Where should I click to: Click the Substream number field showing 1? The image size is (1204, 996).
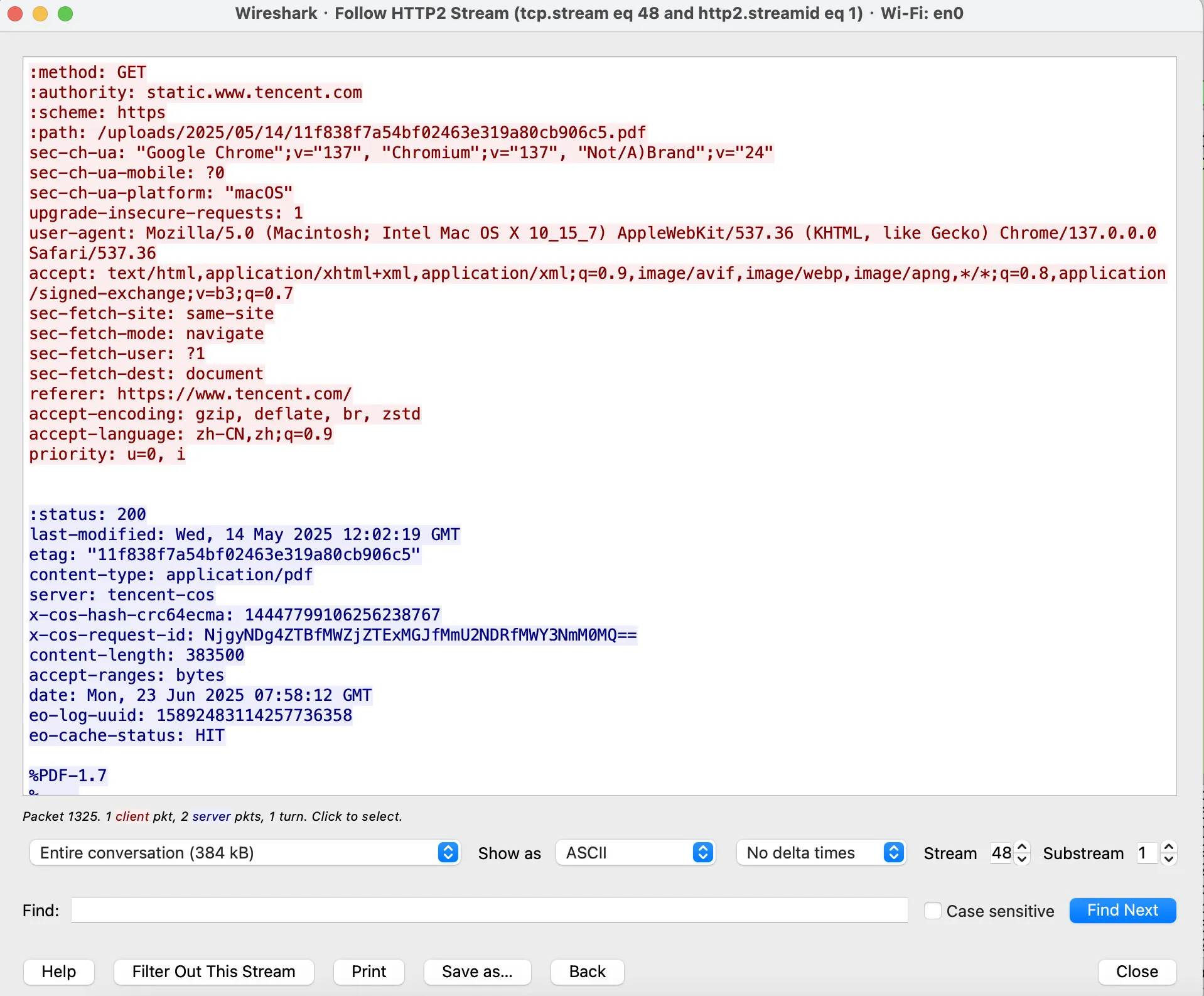(x=1148, y=853)
